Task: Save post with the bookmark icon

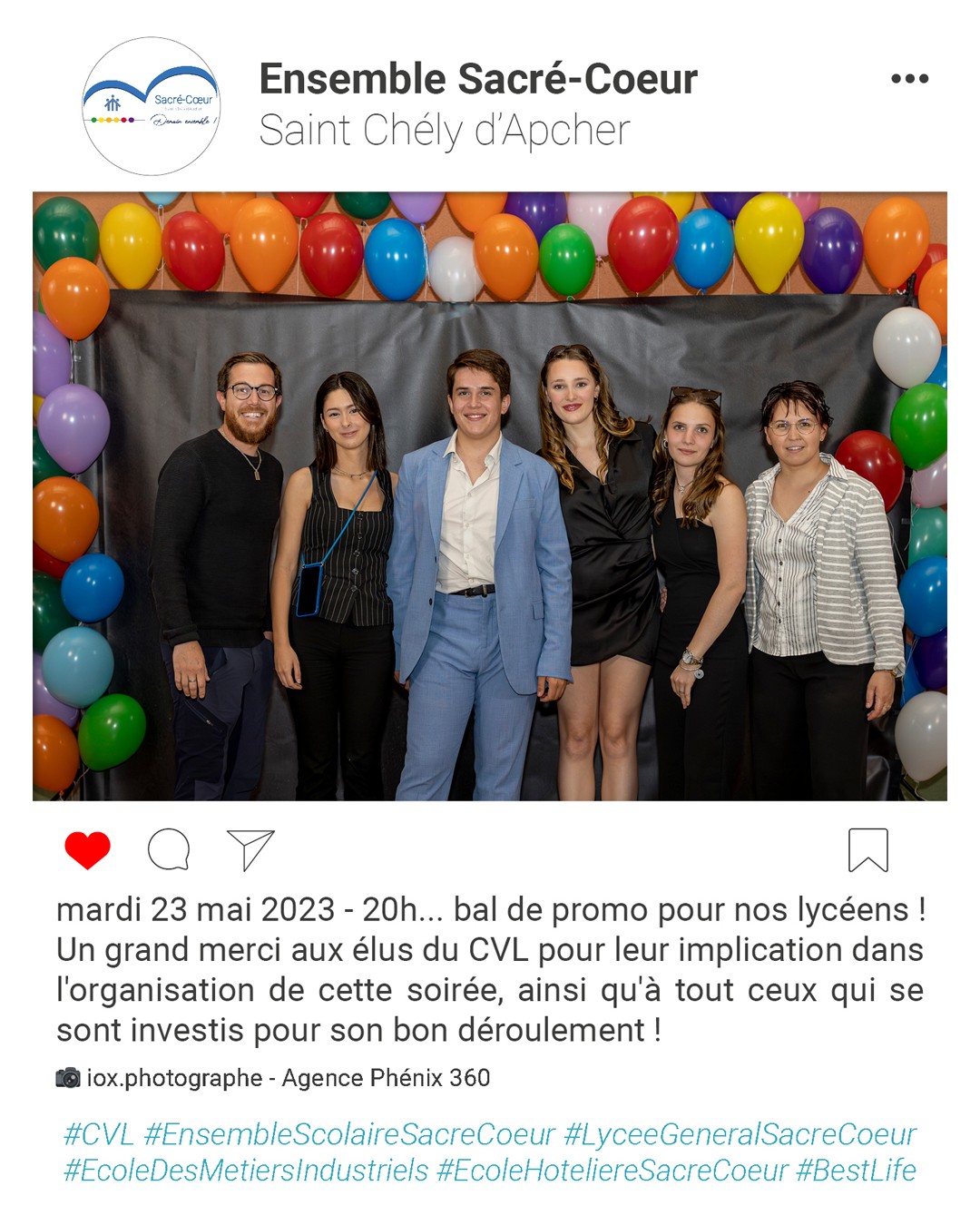Action: tap(868, 850)
